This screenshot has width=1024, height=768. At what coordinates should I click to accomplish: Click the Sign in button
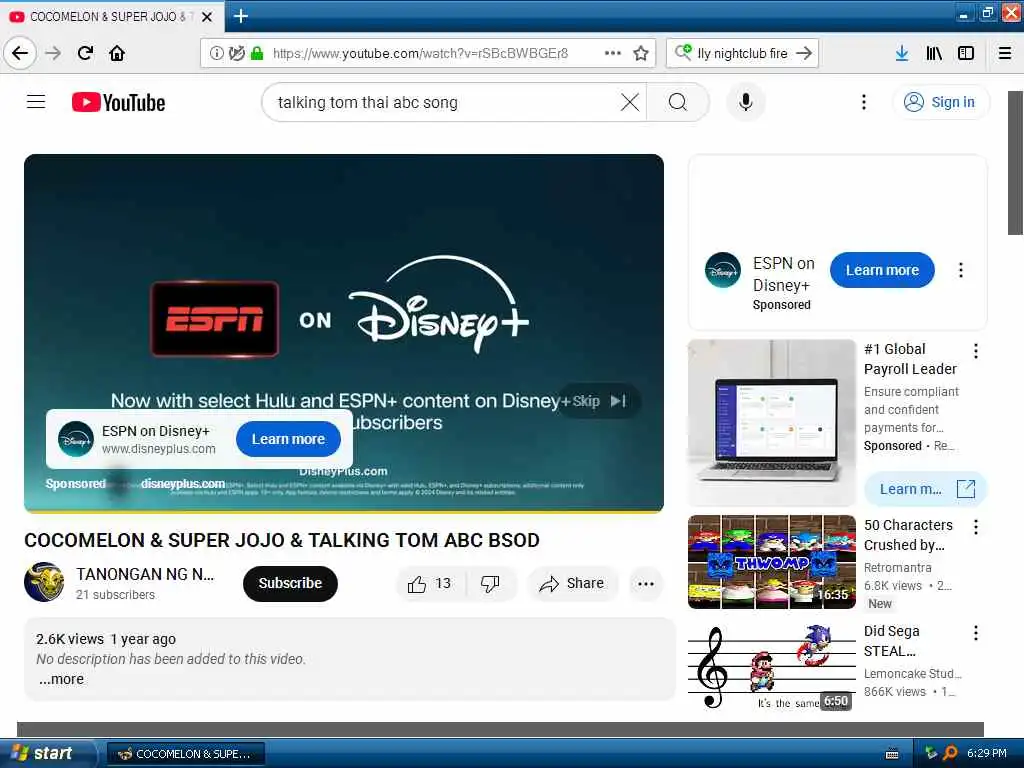pos(941,102)
